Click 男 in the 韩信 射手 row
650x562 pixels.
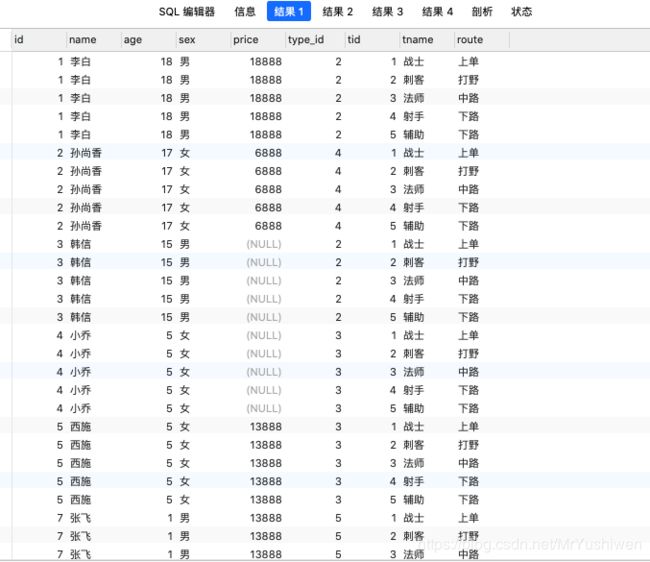coord(184,299)
